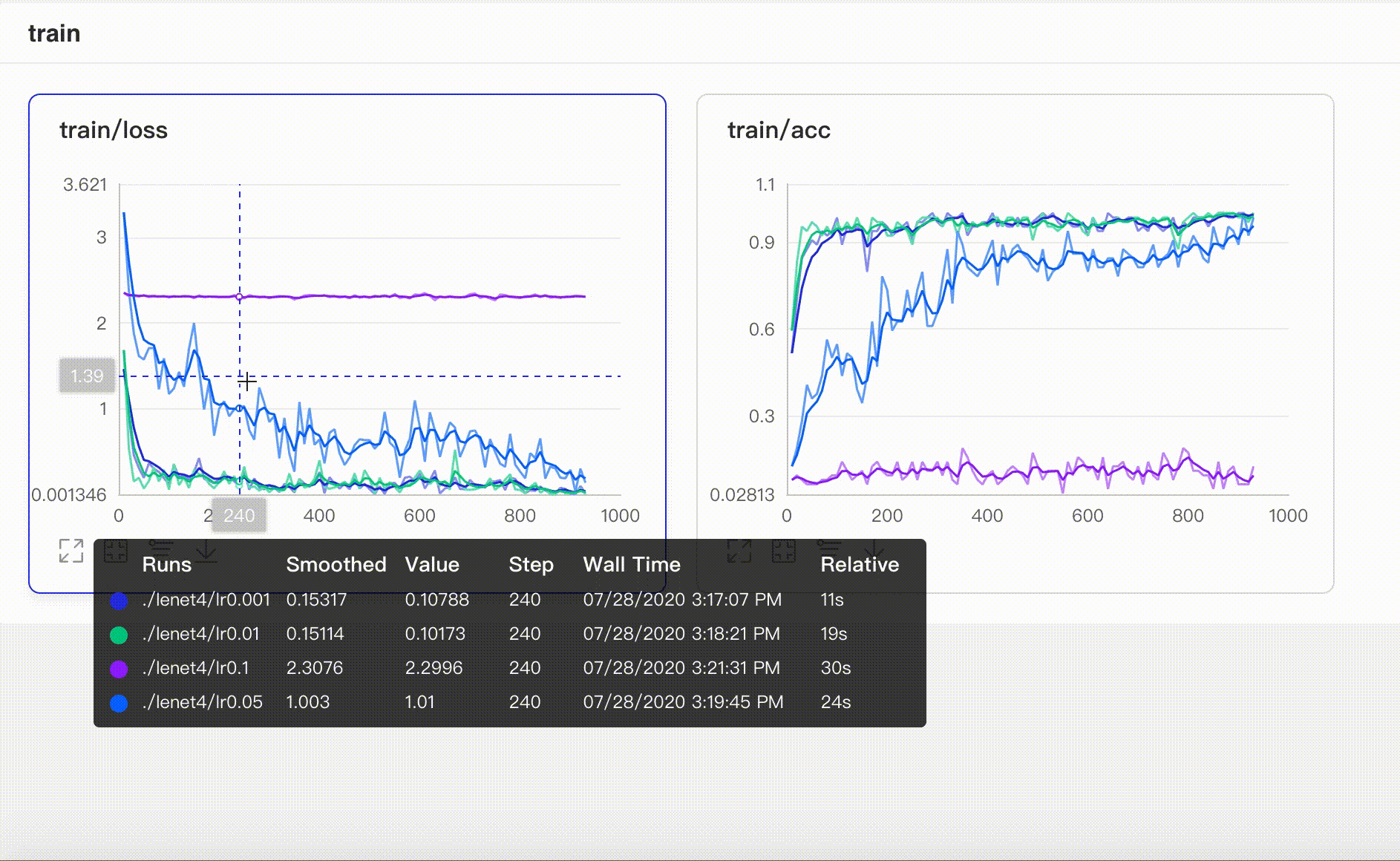Toggle train/acc Y-axis scale icon
The image size is (1400, 861).
828,549
